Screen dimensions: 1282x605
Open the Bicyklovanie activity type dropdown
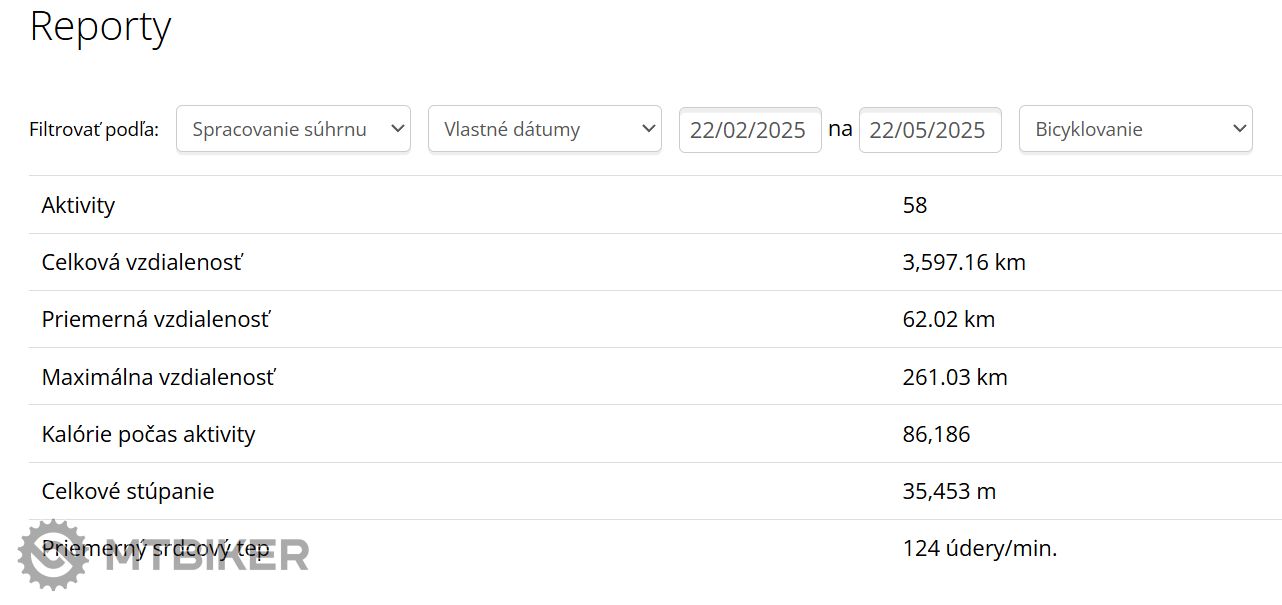pos(1135,129)
